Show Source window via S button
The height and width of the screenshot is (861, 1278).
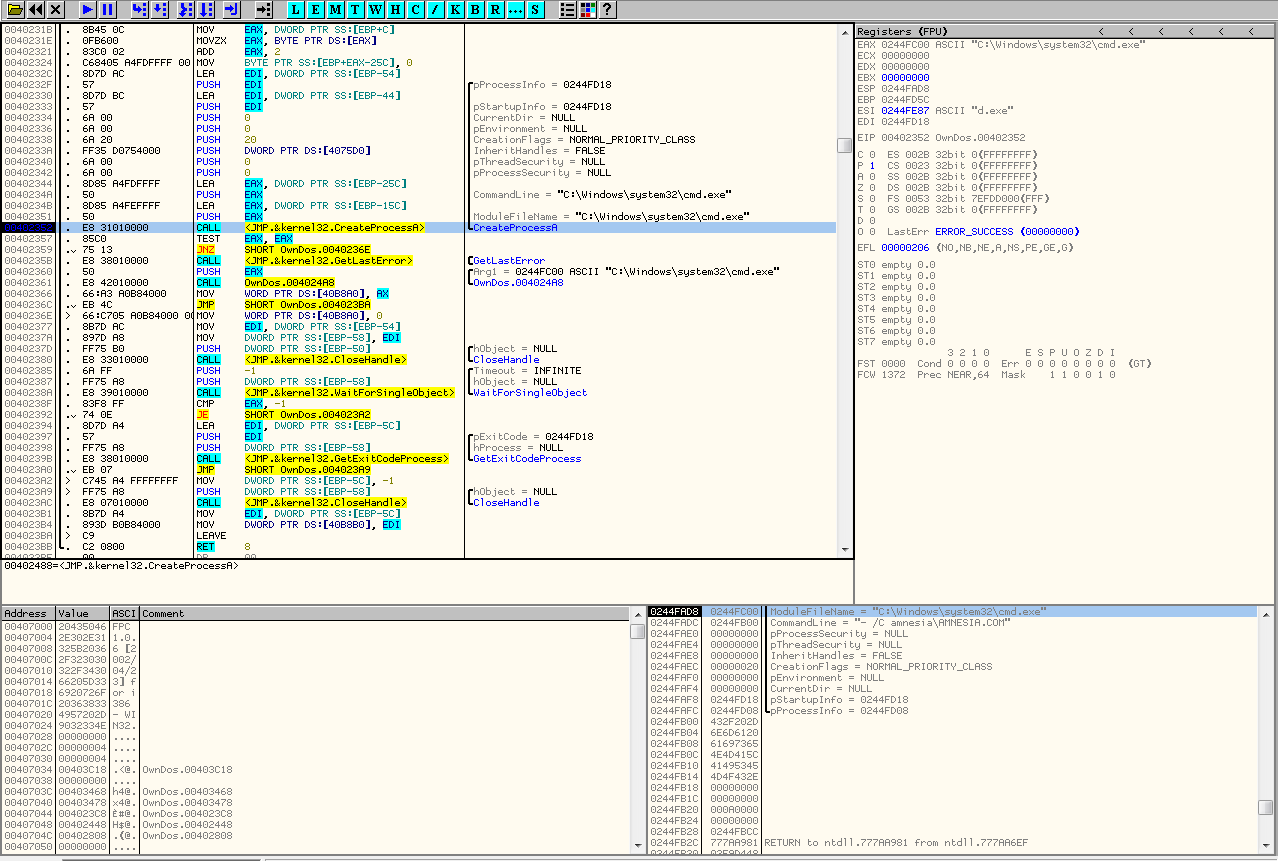coord(536,10)
